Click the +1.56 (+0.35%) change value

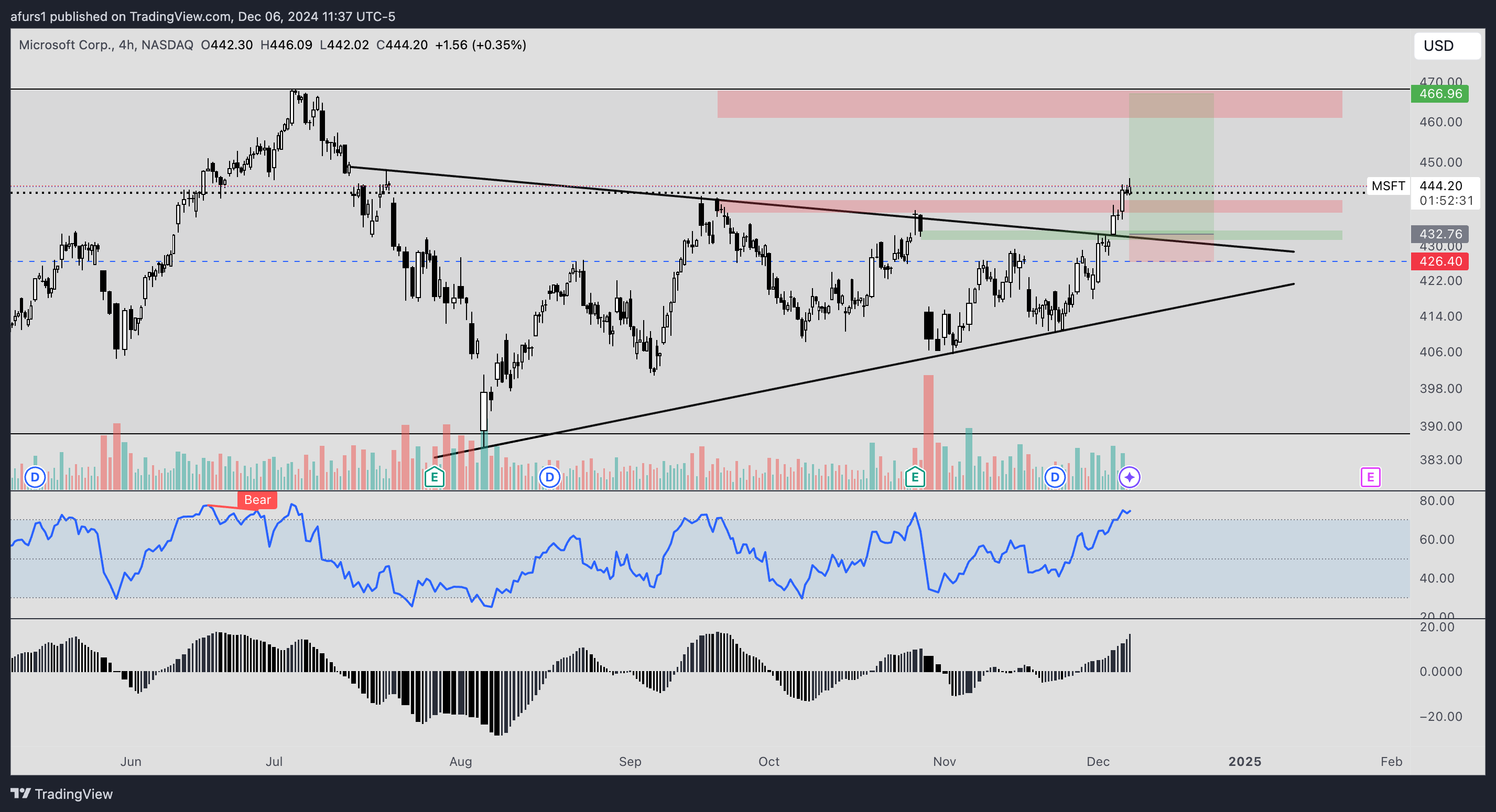click(481, 45)
